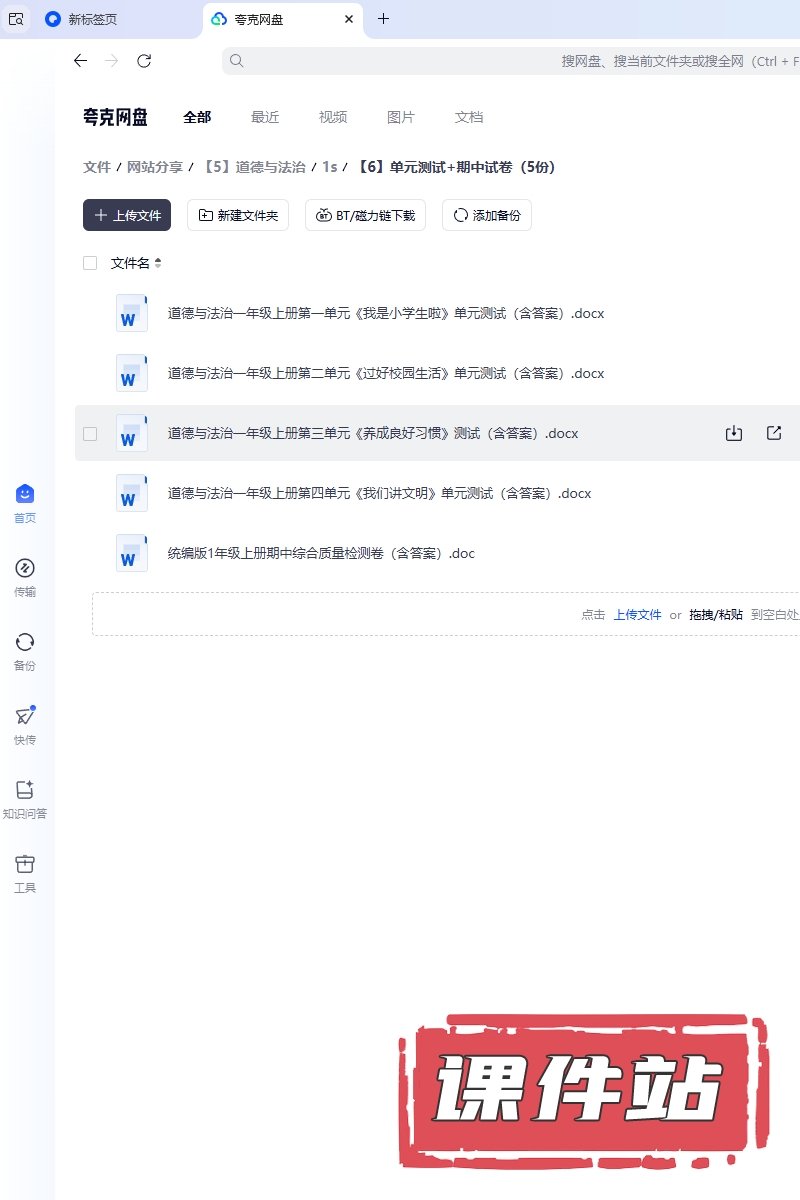Toggle the select-all checkbox beside 文件名

90,263
